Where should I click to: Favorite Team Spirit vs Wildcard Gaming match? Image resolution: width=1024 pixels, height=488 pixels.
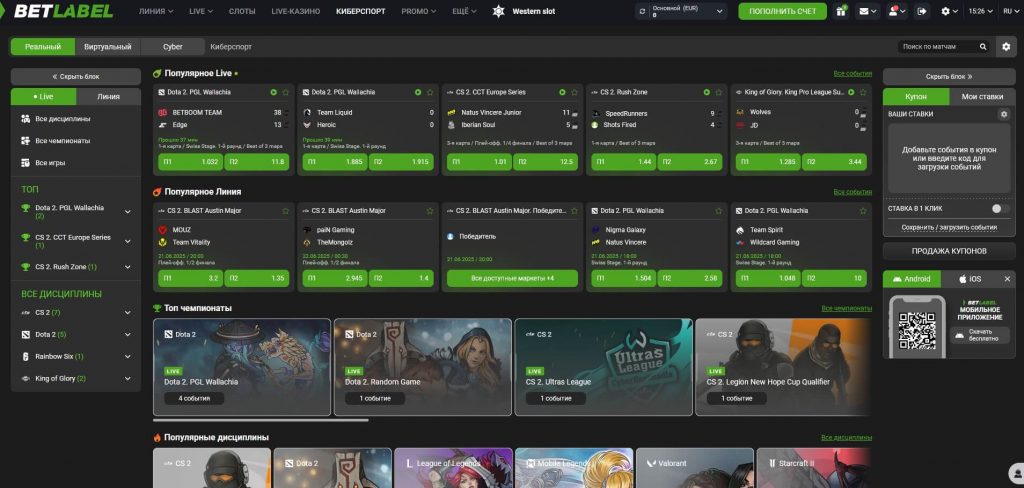tap(863, 211)
